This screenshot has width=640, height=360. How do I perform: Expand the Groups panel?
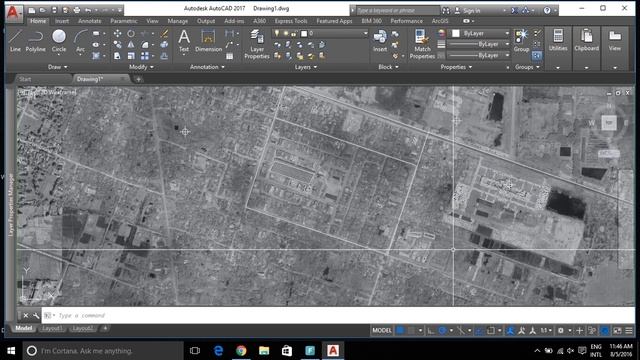click(x=527, y=67)
